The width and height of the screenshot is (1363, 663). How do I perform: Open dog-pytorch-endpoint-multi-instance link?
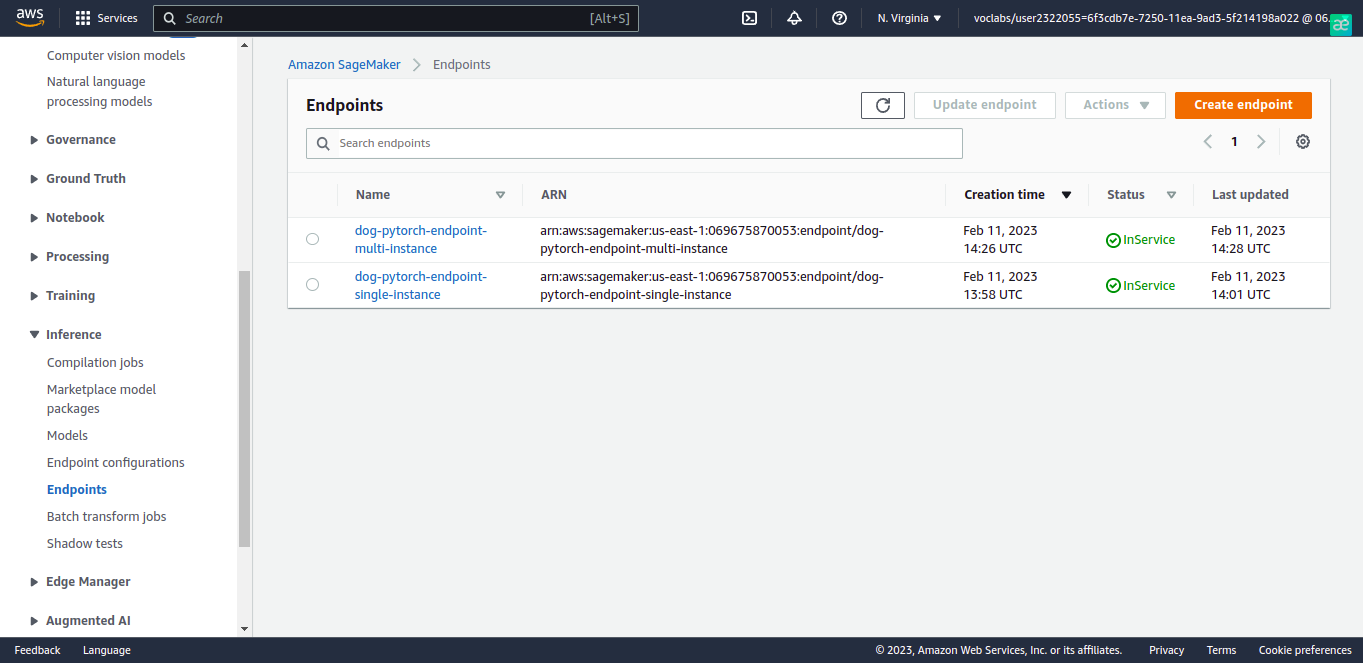coord(421,239)
